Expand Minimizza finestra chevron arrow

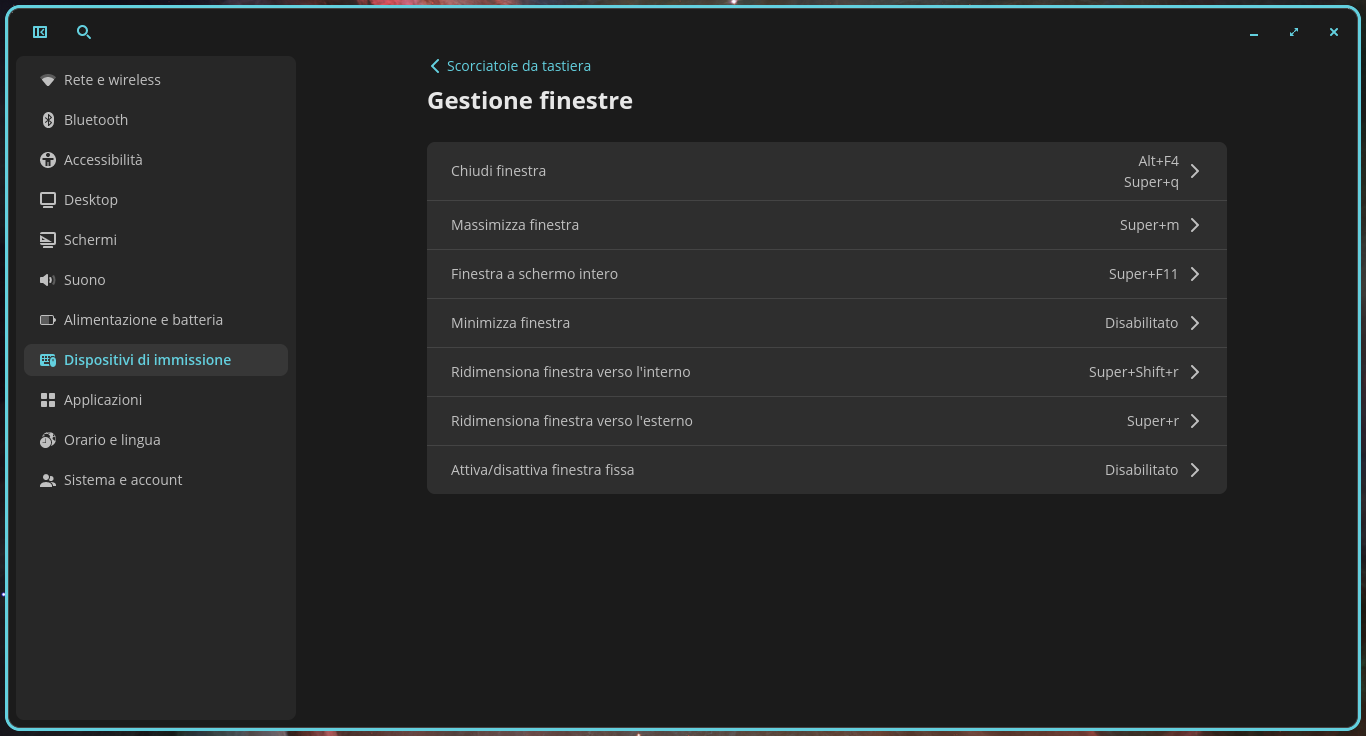[x=1195, y=323]
